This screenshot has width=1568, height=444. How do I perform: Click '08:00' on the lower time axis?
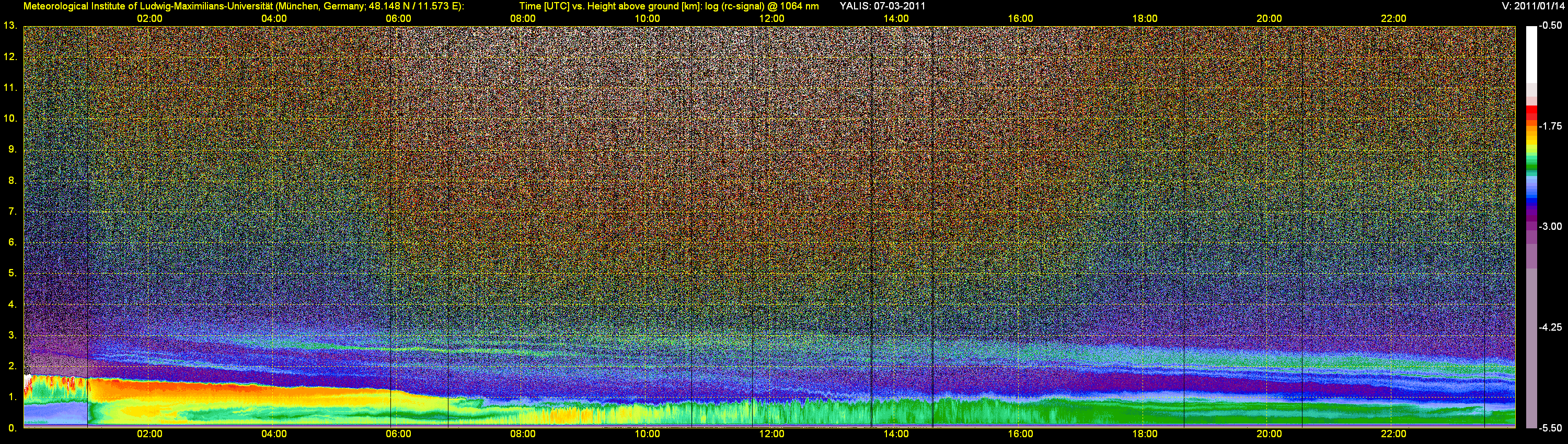[x=523, y=434]
